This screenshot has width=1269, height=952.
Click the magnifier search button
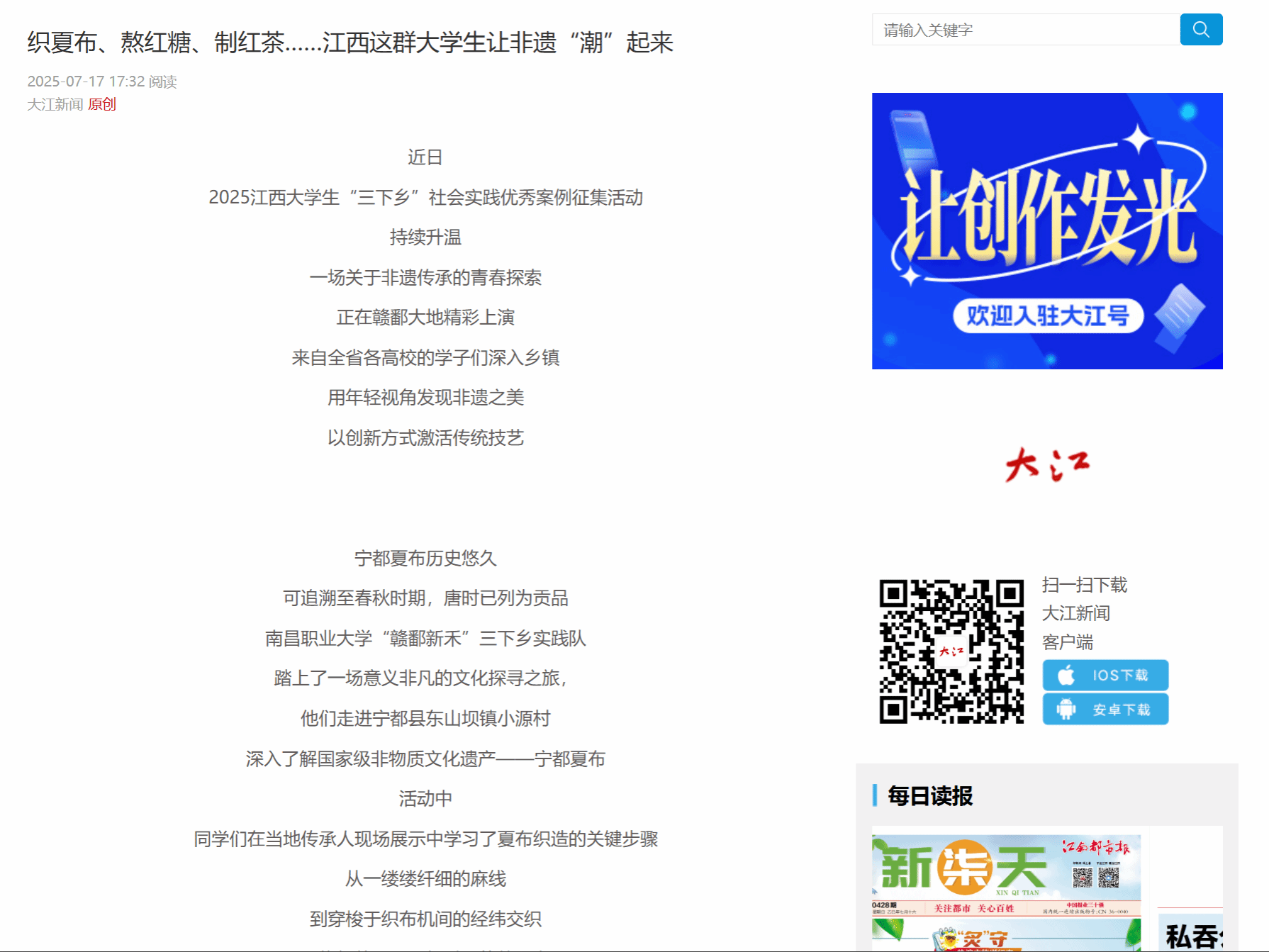(1201, 30)
